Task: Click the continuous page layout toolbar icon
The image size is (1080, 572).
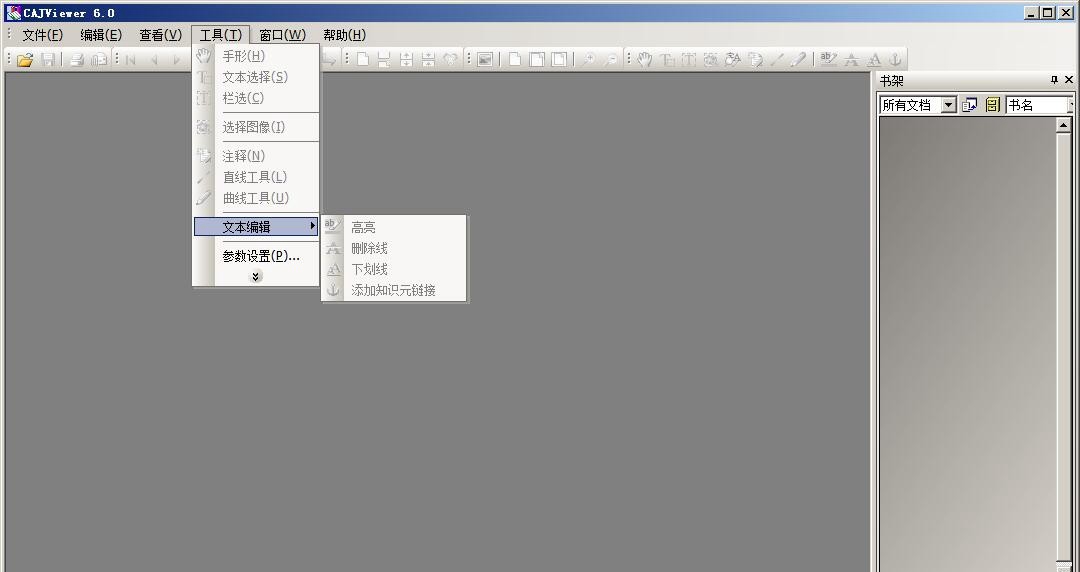Action: [x=384, y=60]
